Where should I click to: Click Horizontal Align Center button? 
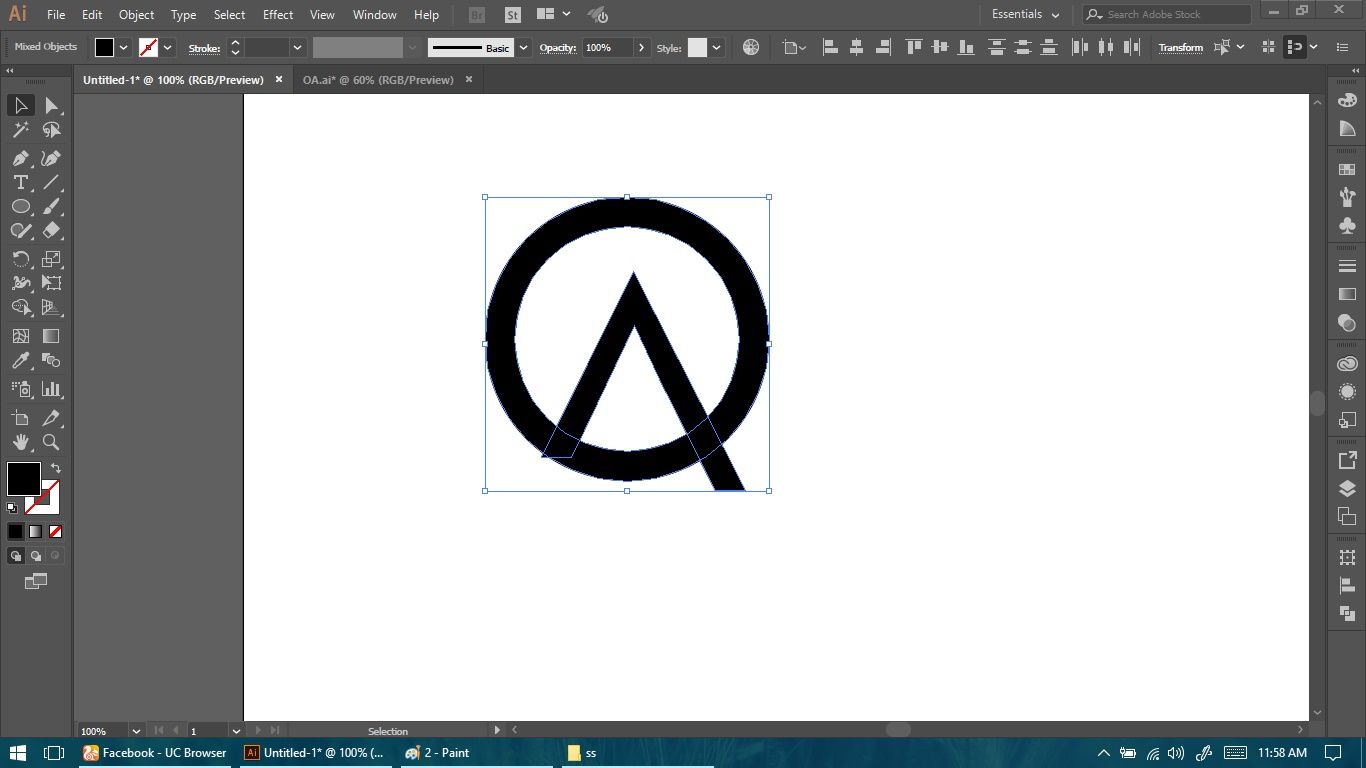click(x=856, y=47)
